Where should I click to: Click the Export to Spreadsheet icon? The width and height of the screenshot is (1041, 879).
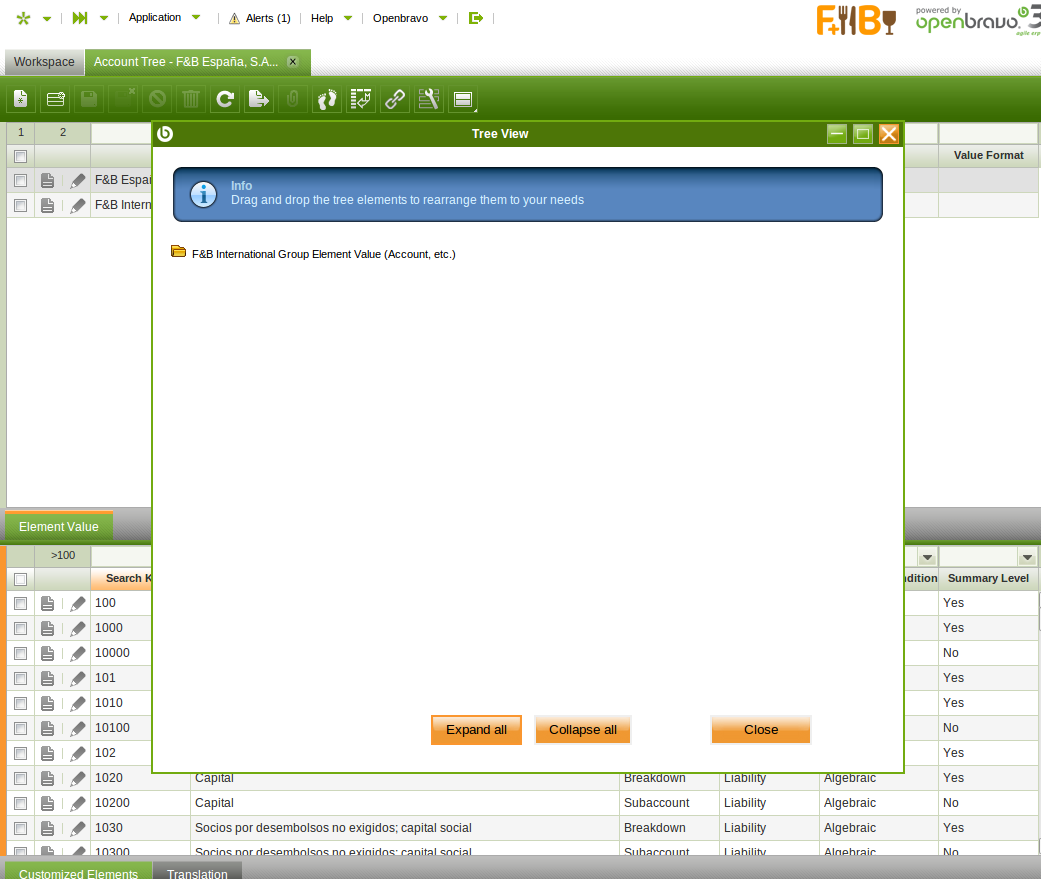click(x=259, y=100)
